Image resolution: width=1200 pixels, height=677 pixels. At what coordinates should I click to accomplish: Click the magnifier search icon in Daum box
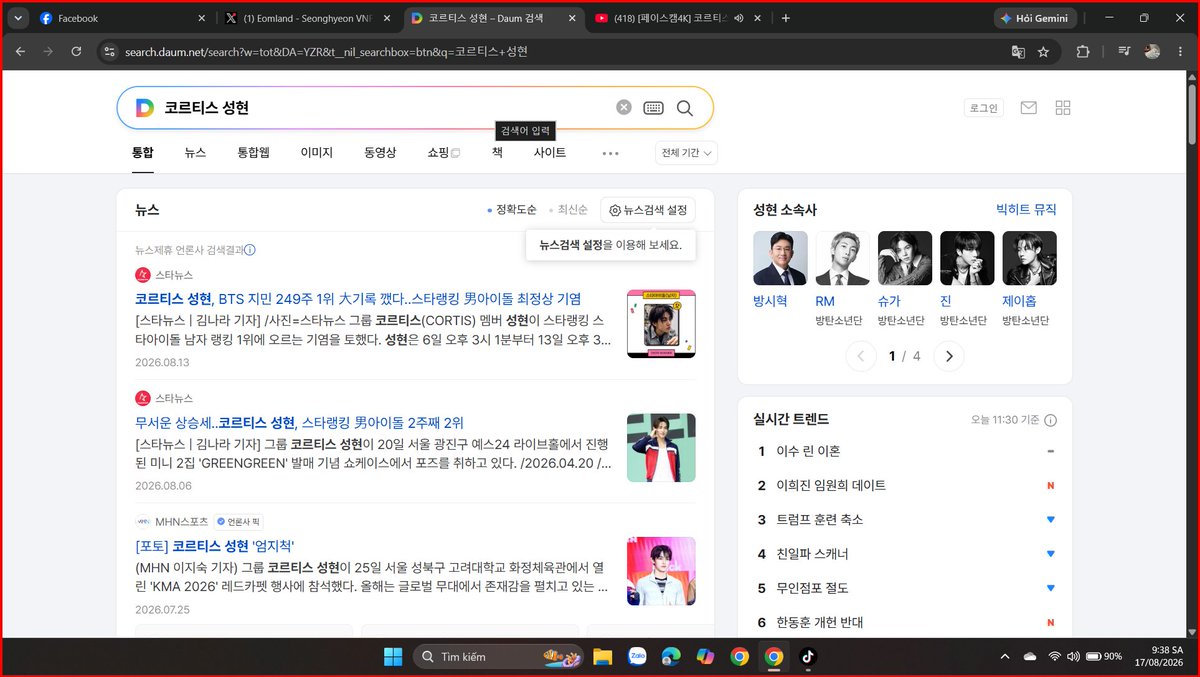685,108
